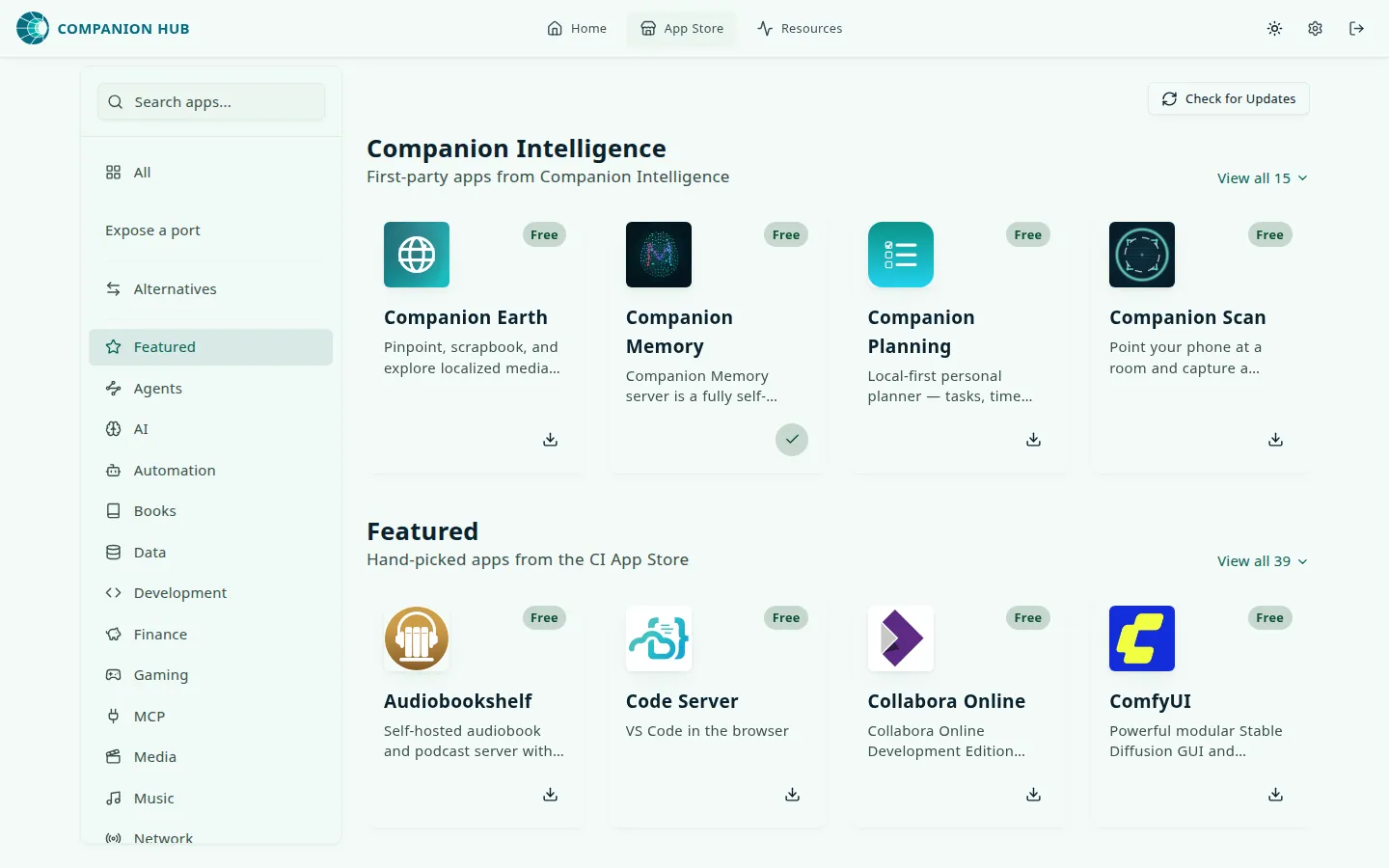Download the Companion Scan app

[x=1275, y=440]
